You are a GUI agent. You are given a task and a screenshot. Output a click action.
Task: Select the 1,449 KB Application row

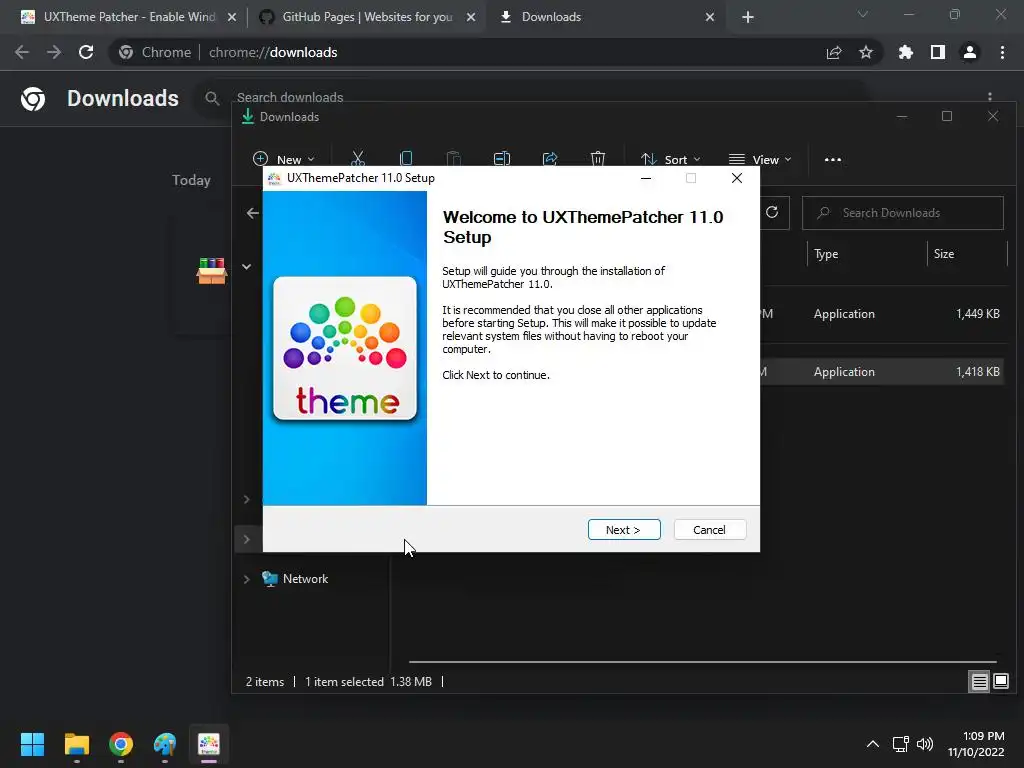[882, 314]
